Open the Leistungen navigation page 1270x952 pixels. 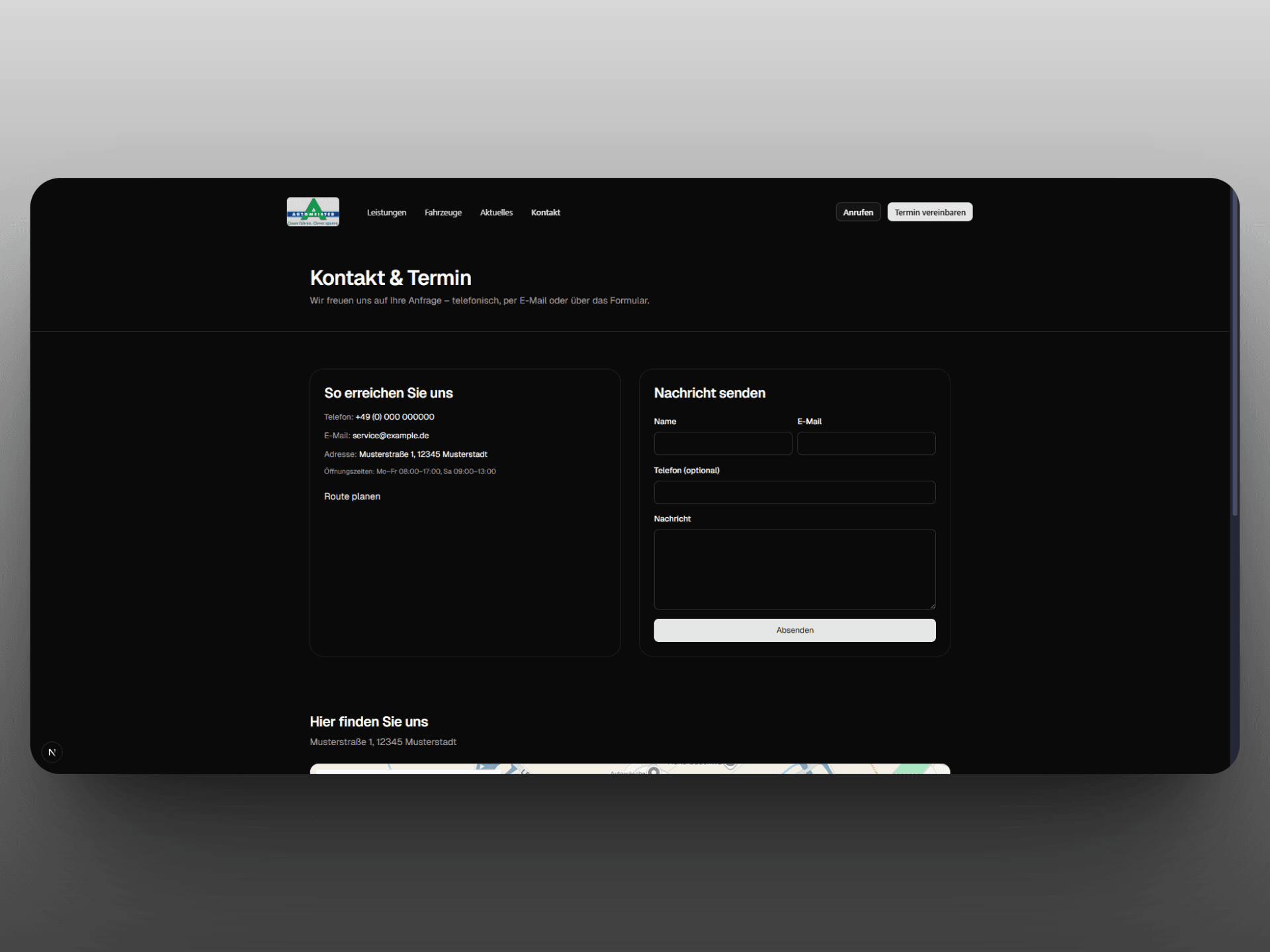[386, 212]
